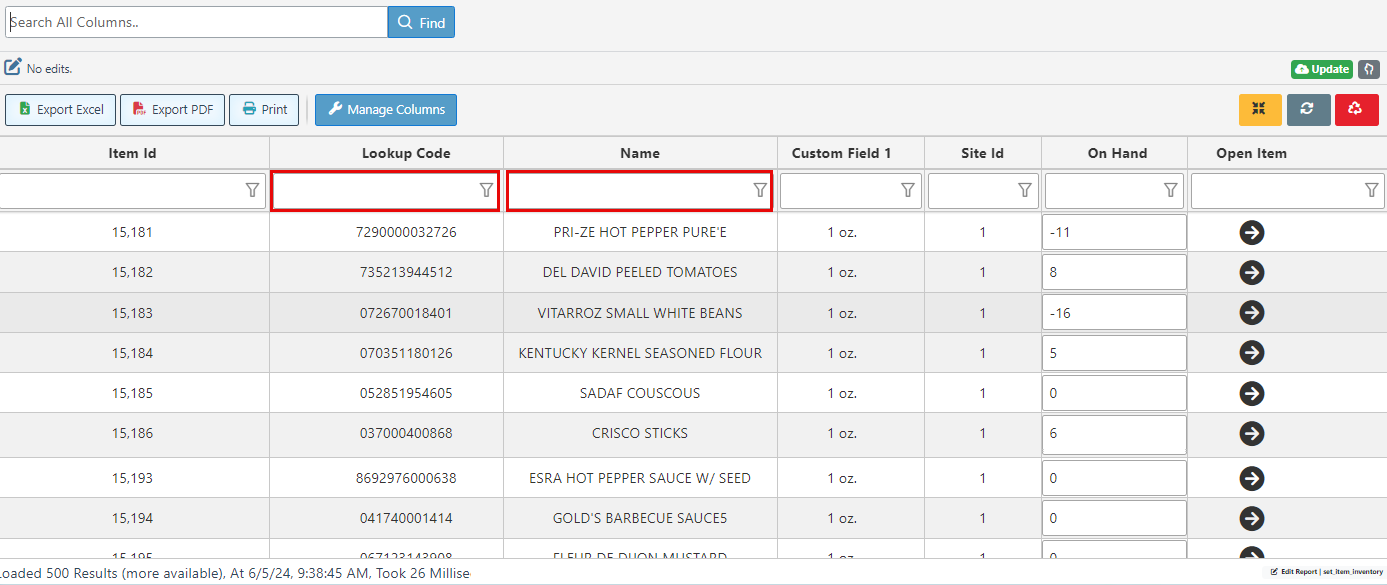Open the On Hand filter funnel

pos(1170,190)
